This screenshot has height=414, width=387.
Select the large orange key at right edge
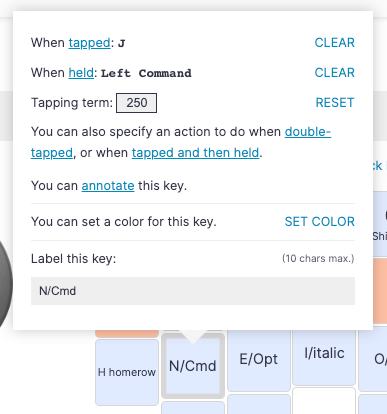pos(380,291)
